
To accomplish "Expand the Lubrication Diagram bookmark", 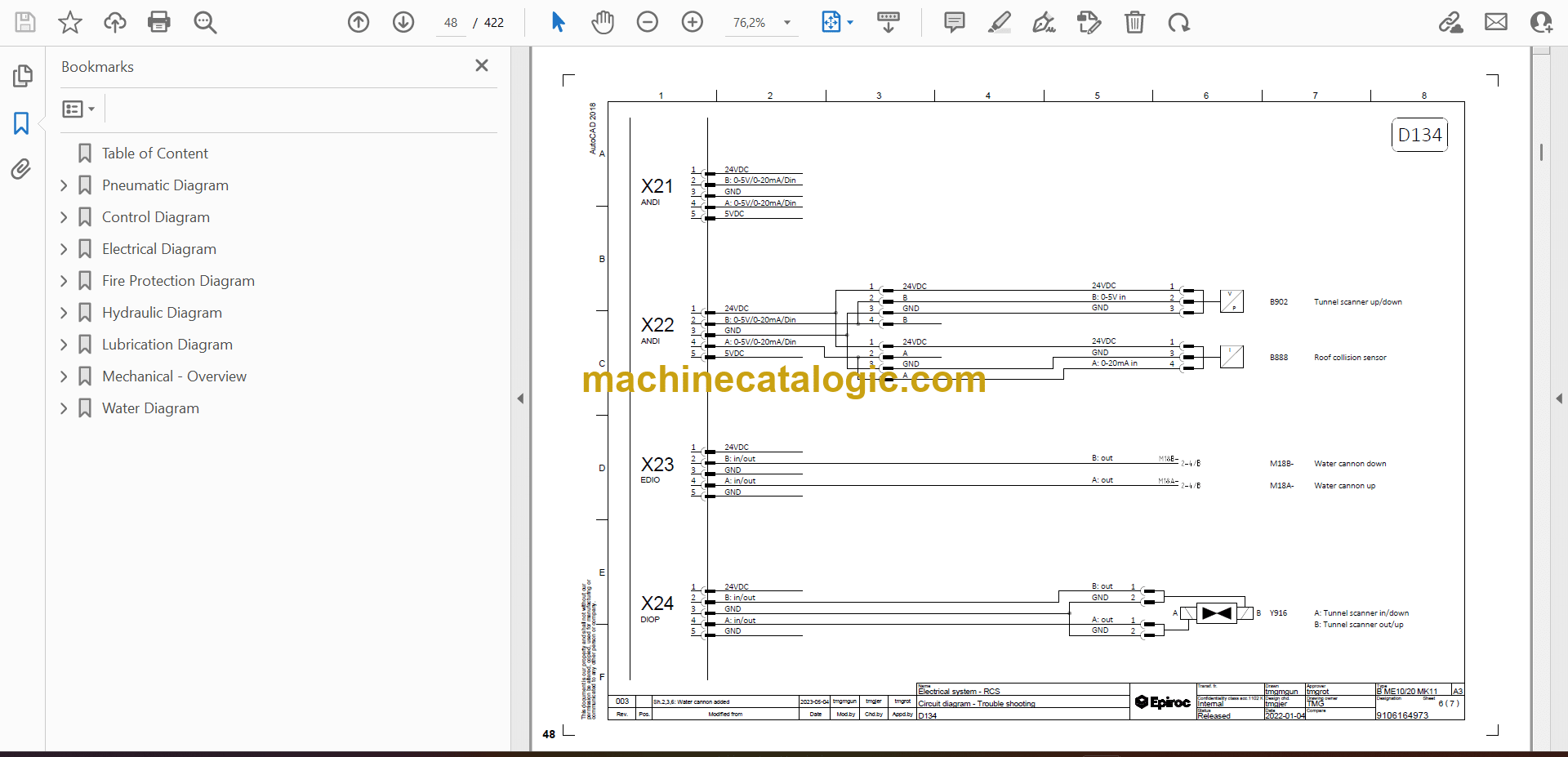I will coord(64,345).
